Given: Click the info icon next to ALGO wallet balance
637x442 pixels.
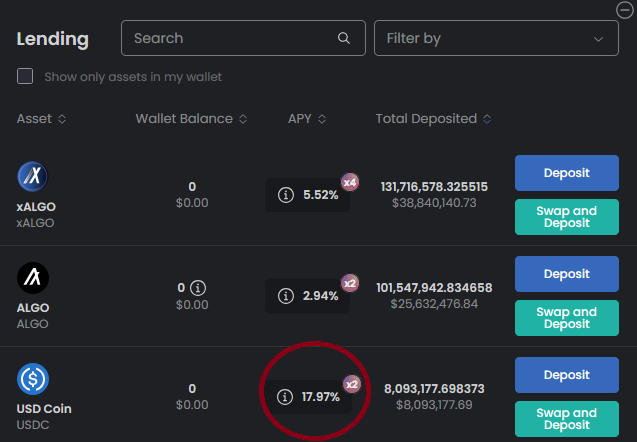Looking at the screenshot, I should (x=198, y=288).
